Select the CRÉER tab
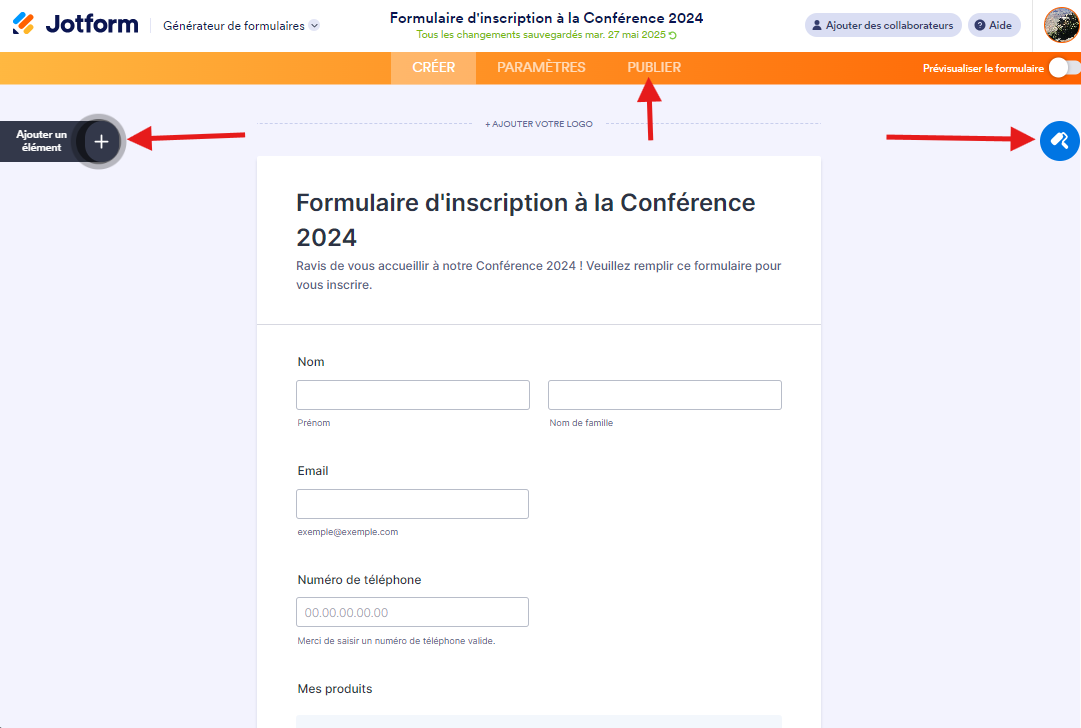 pos(433,68)
